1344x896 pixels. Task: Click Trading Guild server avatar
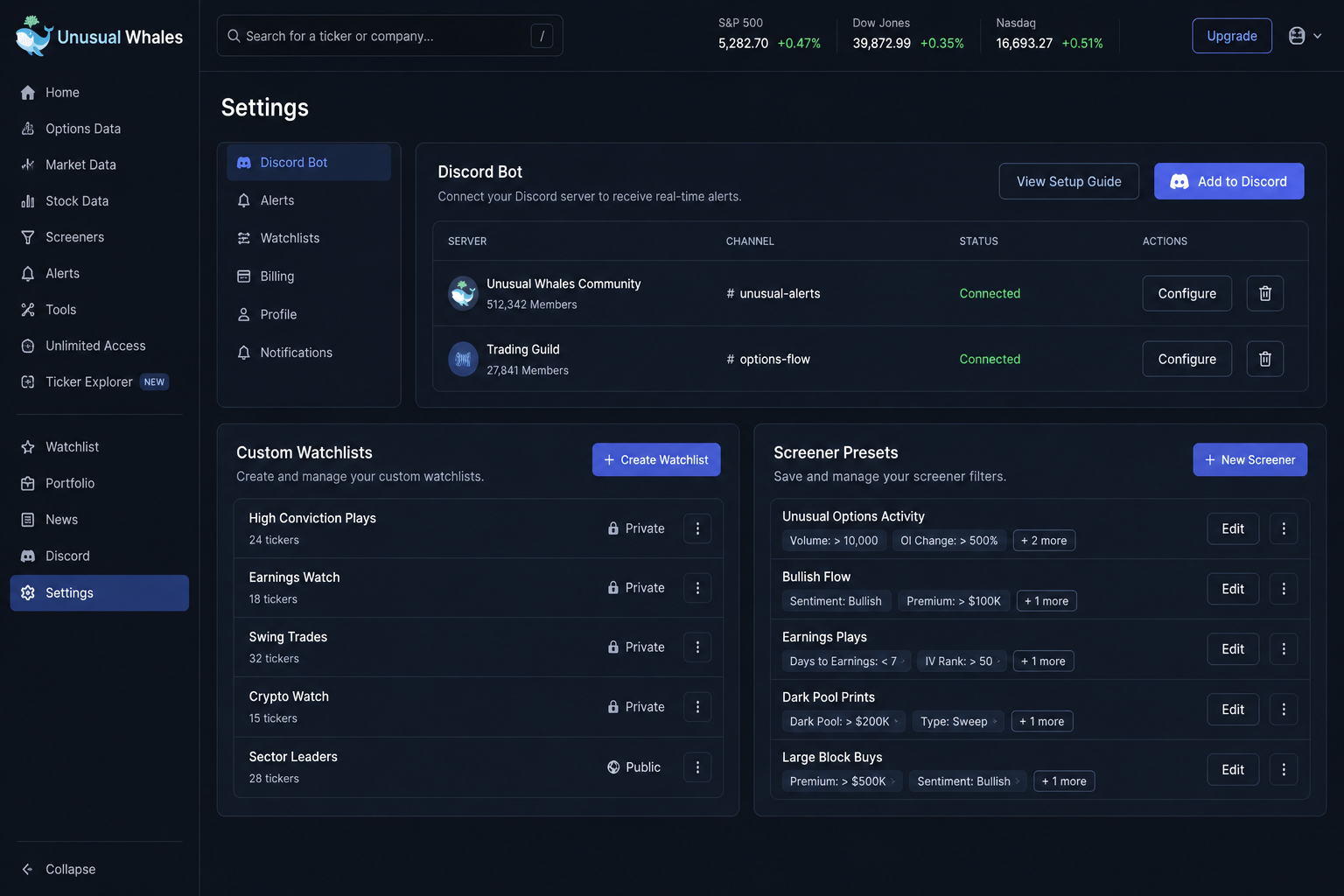[463, 359]
